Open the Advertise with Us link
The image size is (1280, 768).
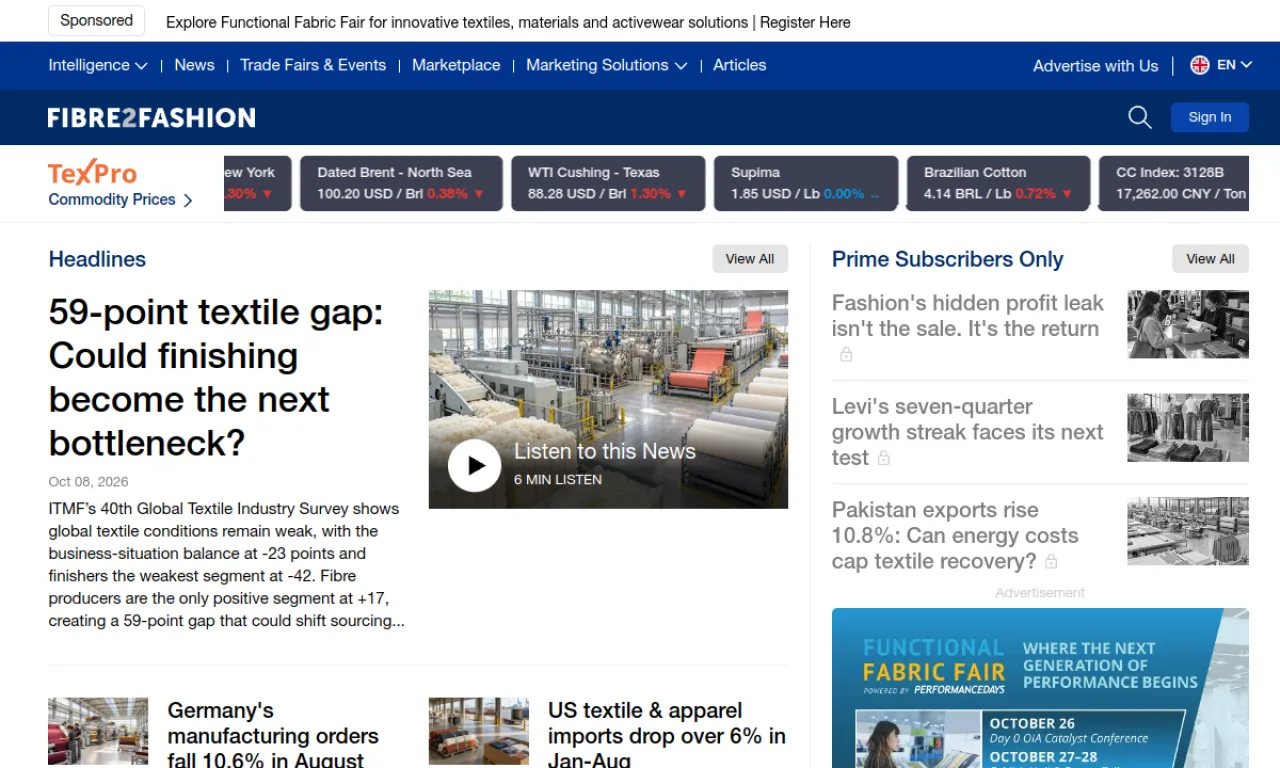[1095, 66]
